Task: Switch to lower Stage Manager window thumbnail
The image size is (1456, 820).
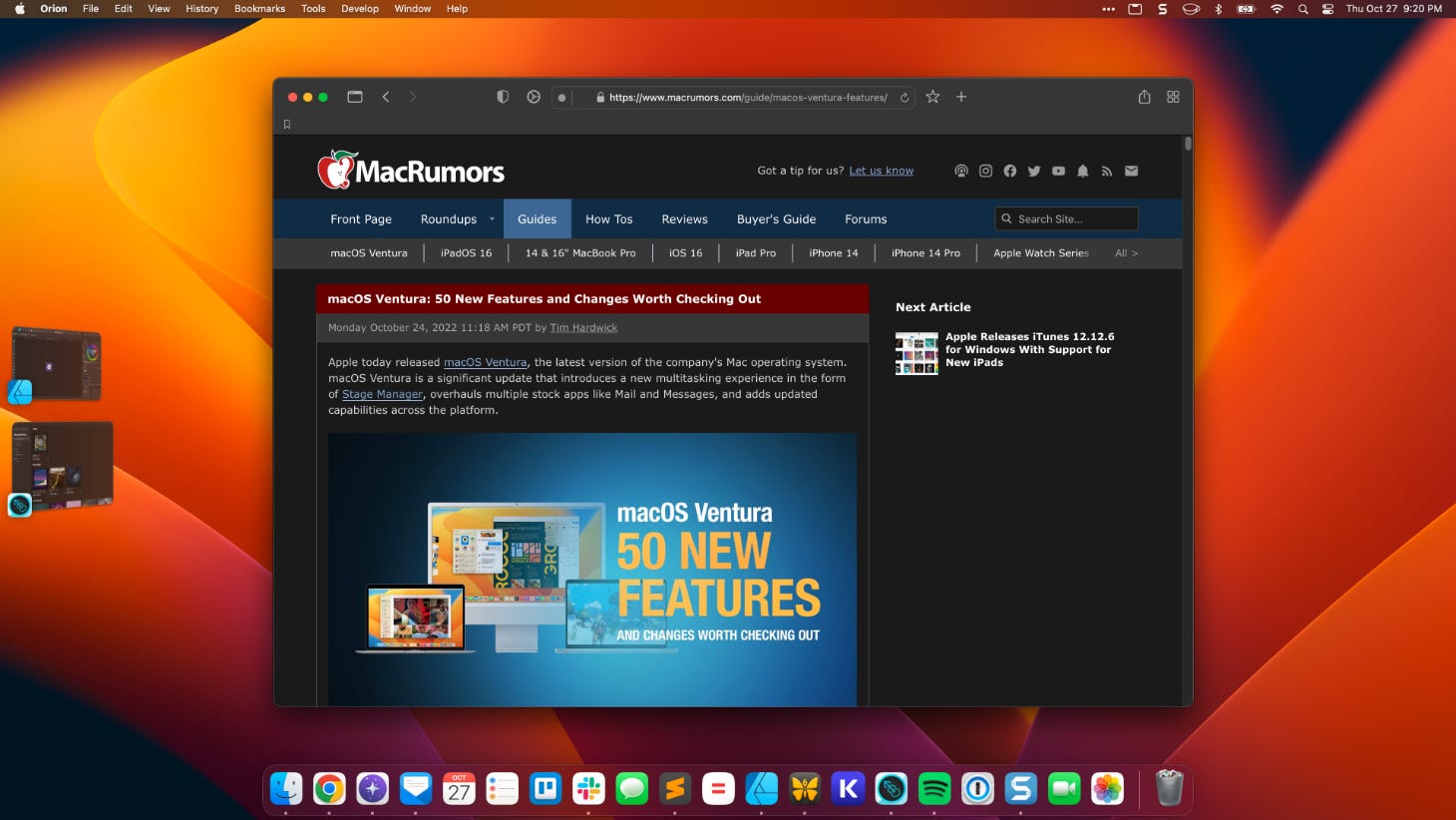Action: 62,466
